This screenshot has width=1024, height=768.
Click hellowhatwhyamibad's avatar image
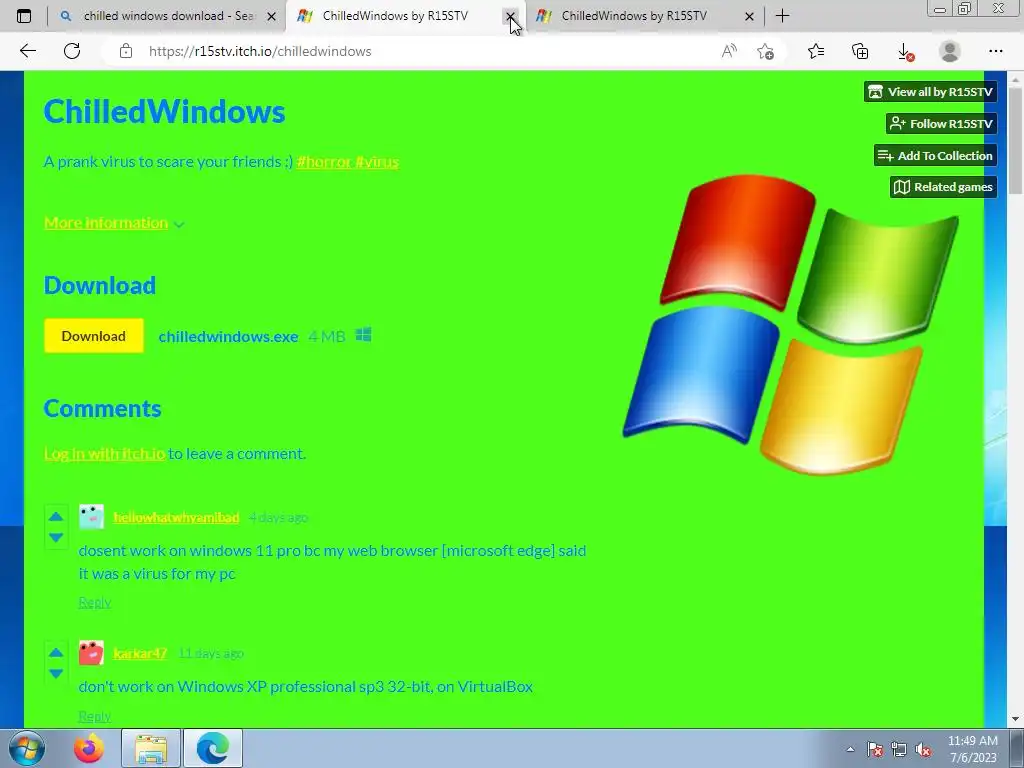tap(91, 517)
